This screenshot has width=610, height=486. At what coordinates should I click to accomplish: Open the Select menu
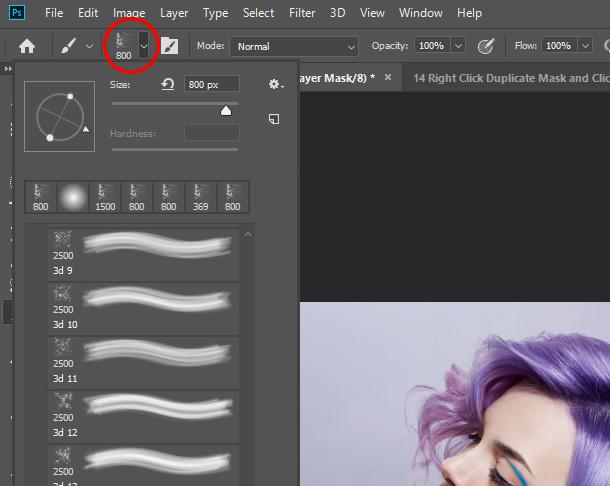[x=258, y=13]
